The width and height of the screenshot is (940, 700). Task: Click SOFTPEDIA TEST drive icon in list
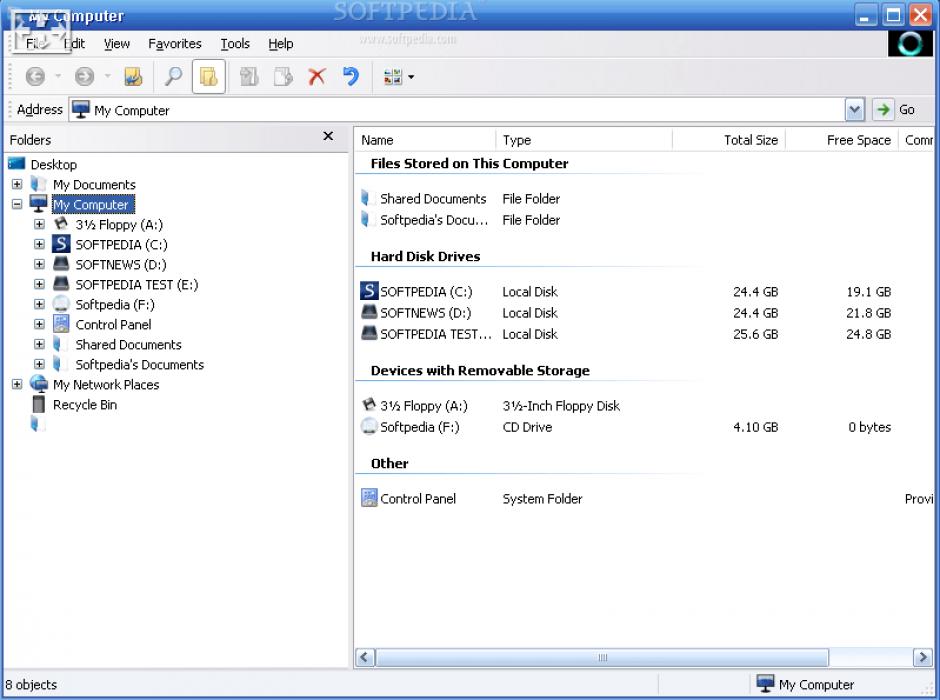[369, 333]
